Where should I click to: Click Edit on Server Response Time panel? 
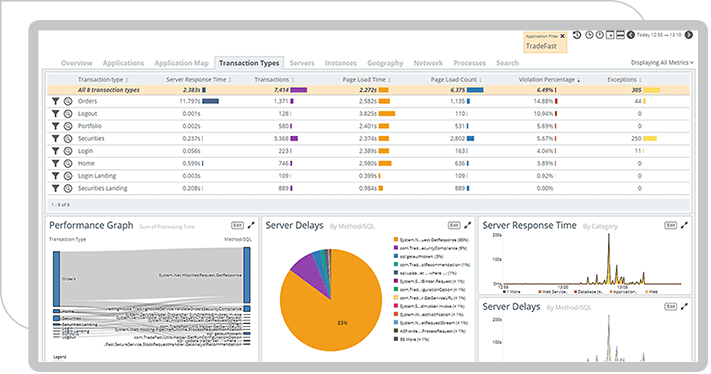pyautogui.click(x=671, y=225)
